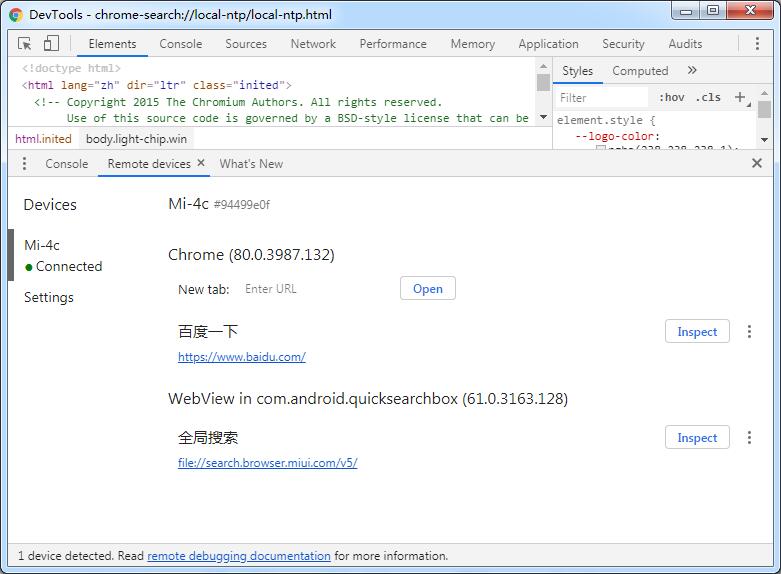Go to the Performance tab

click(392, 44)
